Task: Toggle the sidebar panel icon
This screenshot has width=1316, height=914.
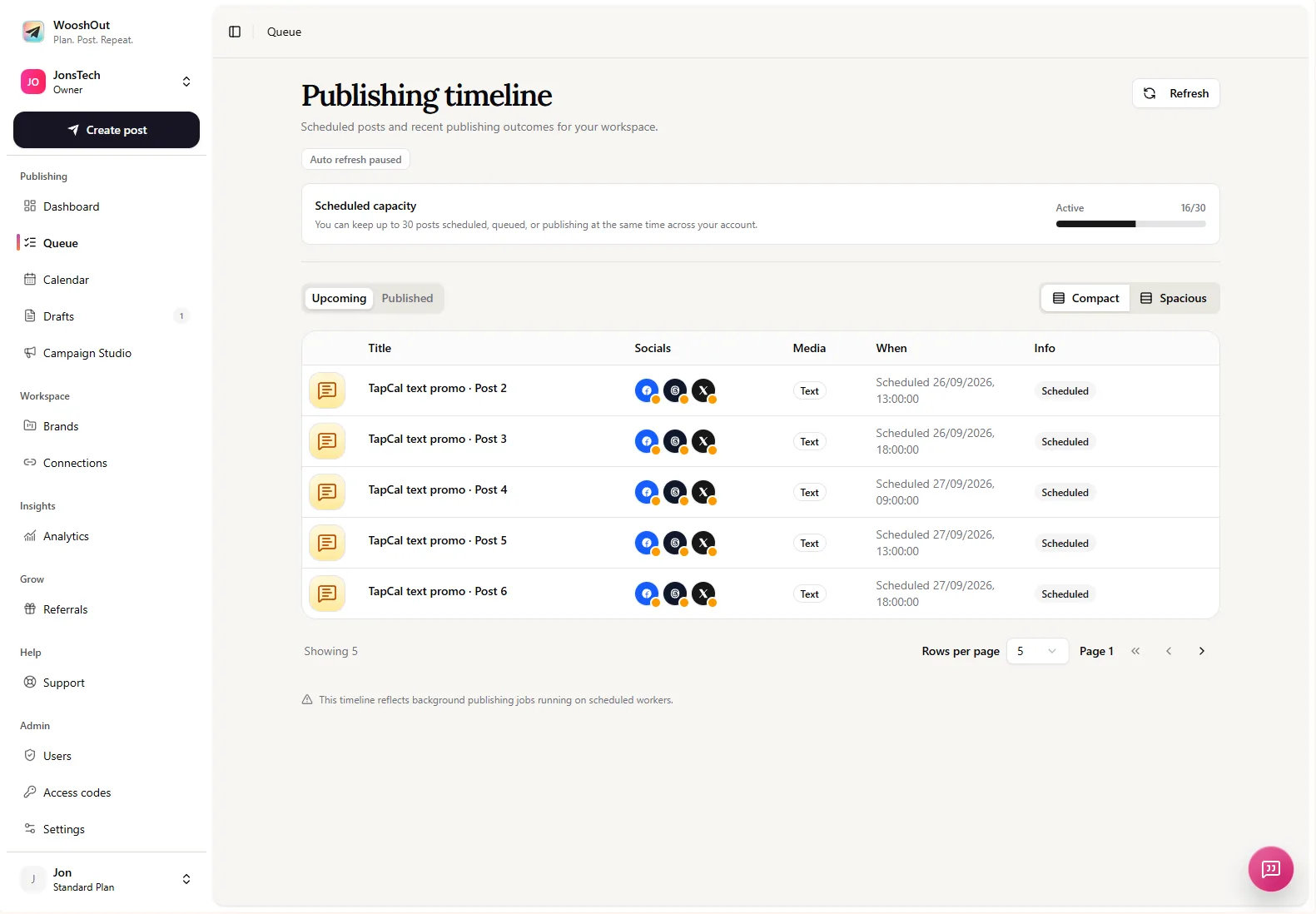Action: (235, 32)
